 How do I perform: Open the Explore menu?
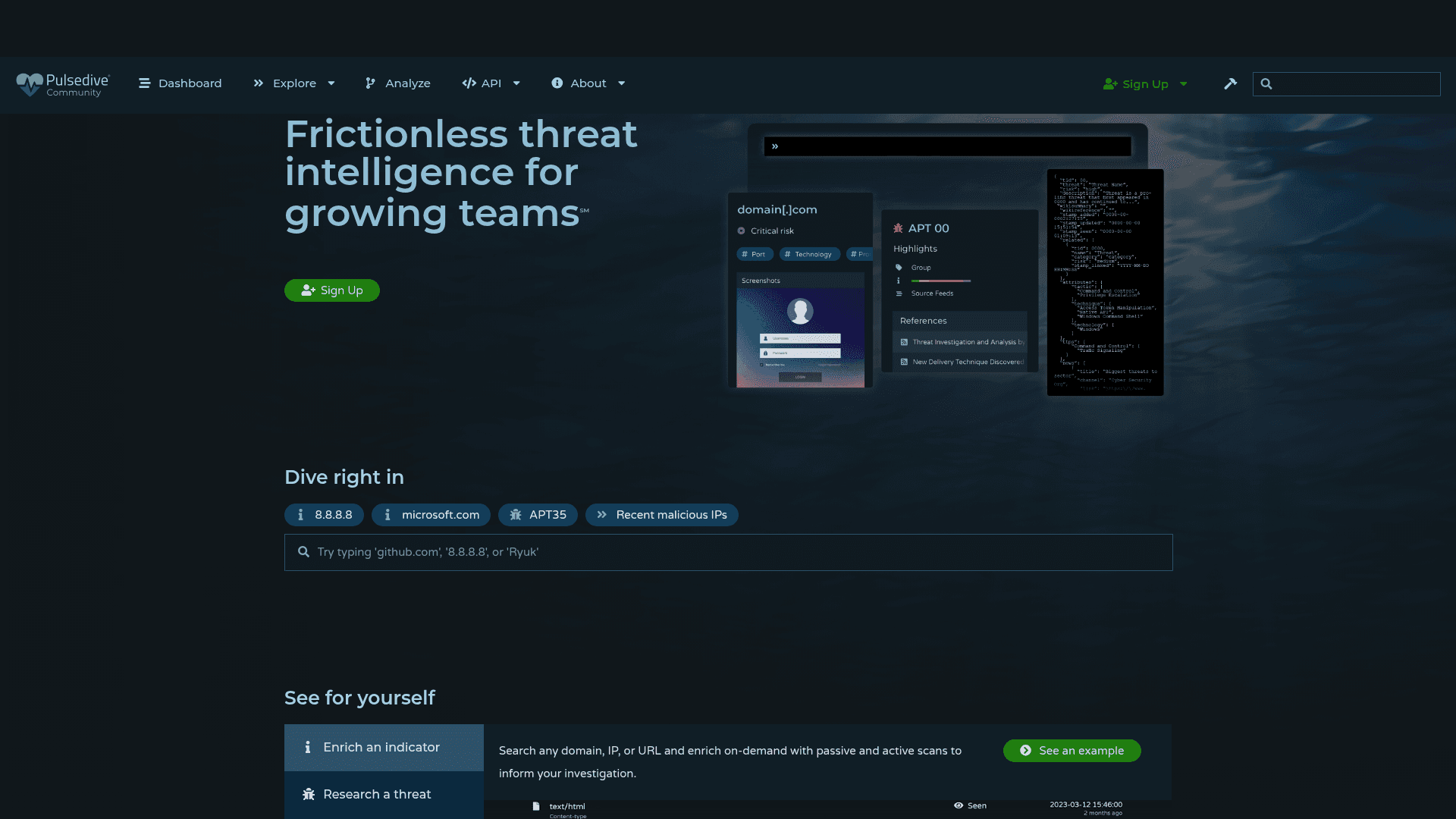(x=284, y=83)
